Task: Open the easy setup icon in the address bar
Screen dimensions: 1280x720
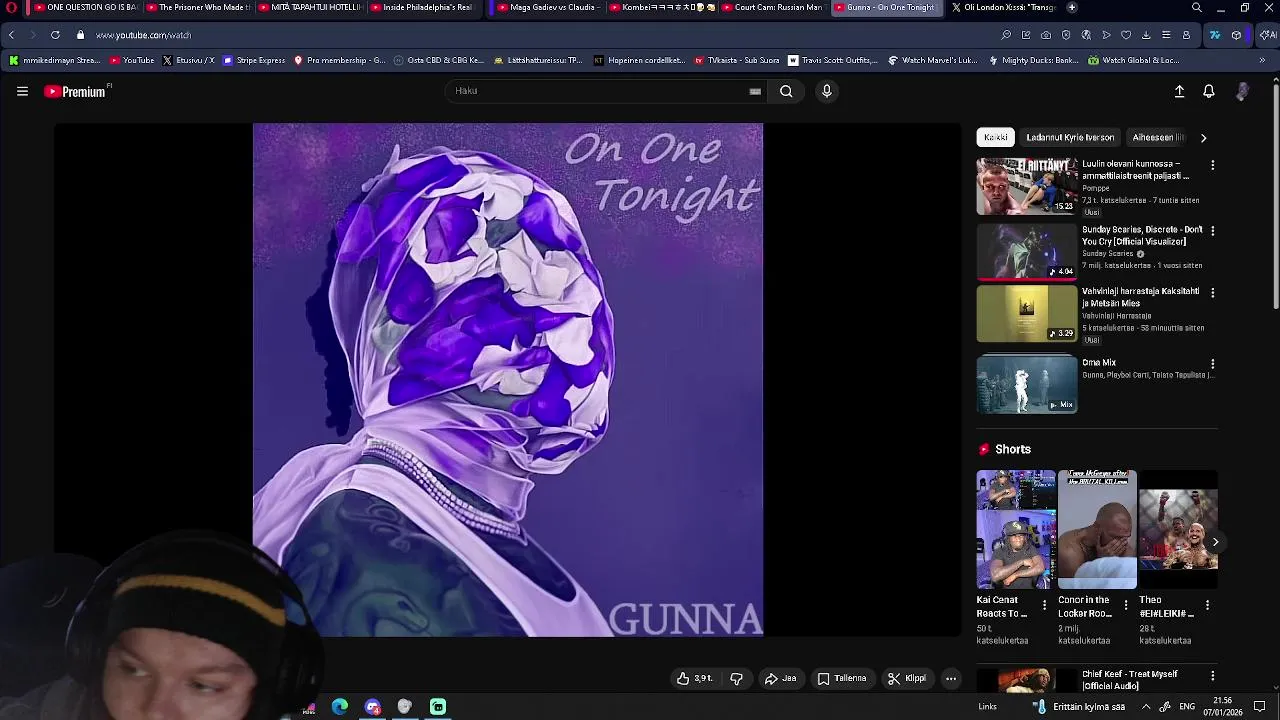Action: [1166, 35]
